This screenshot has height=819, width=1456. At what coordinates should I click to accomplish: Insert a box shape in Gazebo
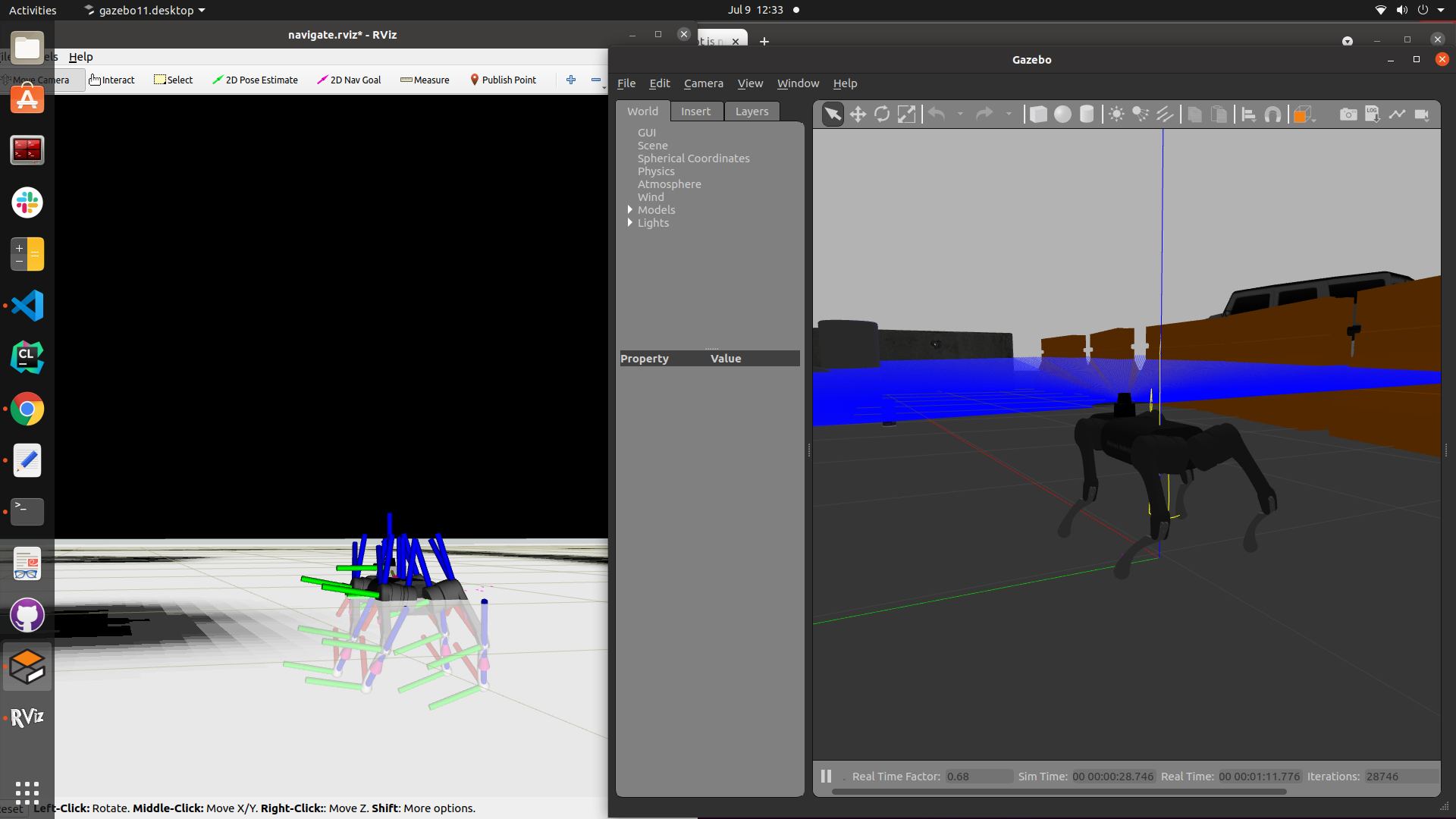click(1038, 115)
